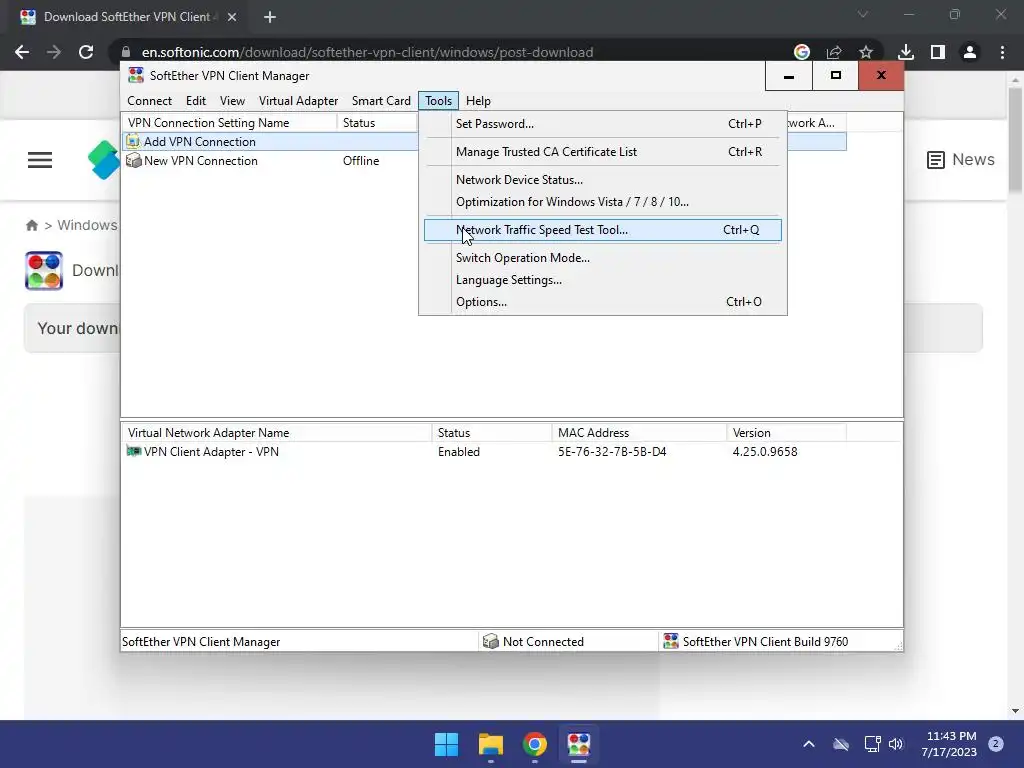Viewport: 1024px width, 768px height.
Task: Select version text 4.25.0.9658
Action: pyautogui.click(x=765, y=452)
